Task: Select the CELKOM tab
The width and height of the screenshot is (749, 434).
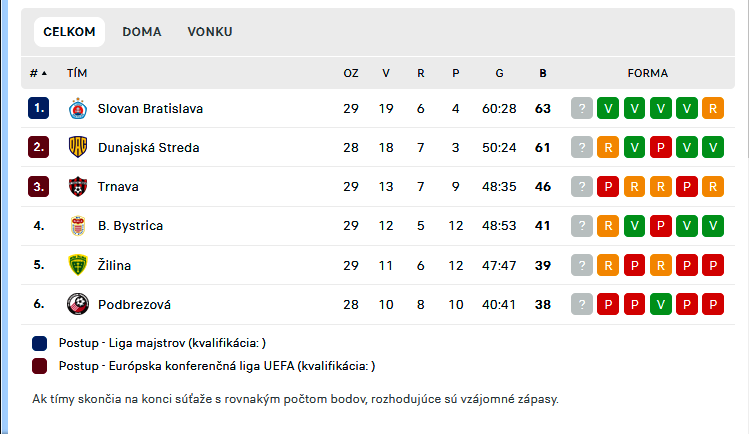Action: click(69, 32)
